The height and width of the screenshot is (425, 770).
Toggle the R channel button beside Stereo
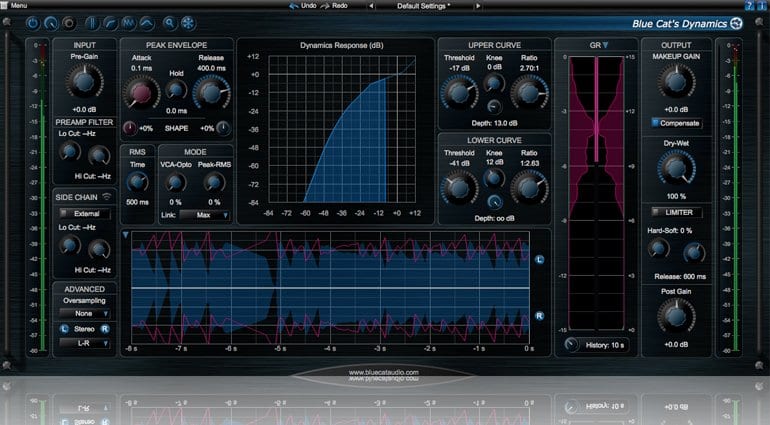pos(105,329)
